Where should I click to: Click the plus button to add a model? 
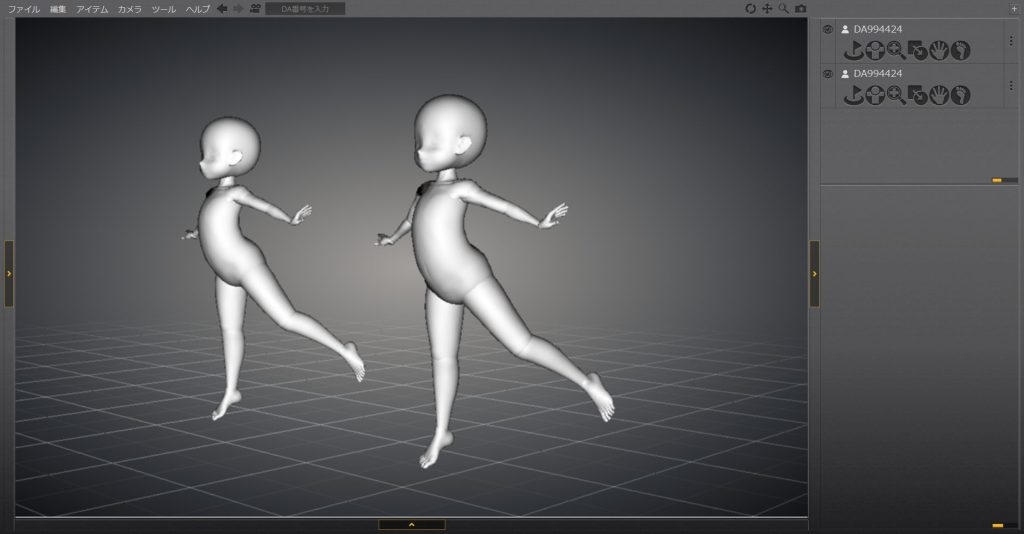(1013, 8)
